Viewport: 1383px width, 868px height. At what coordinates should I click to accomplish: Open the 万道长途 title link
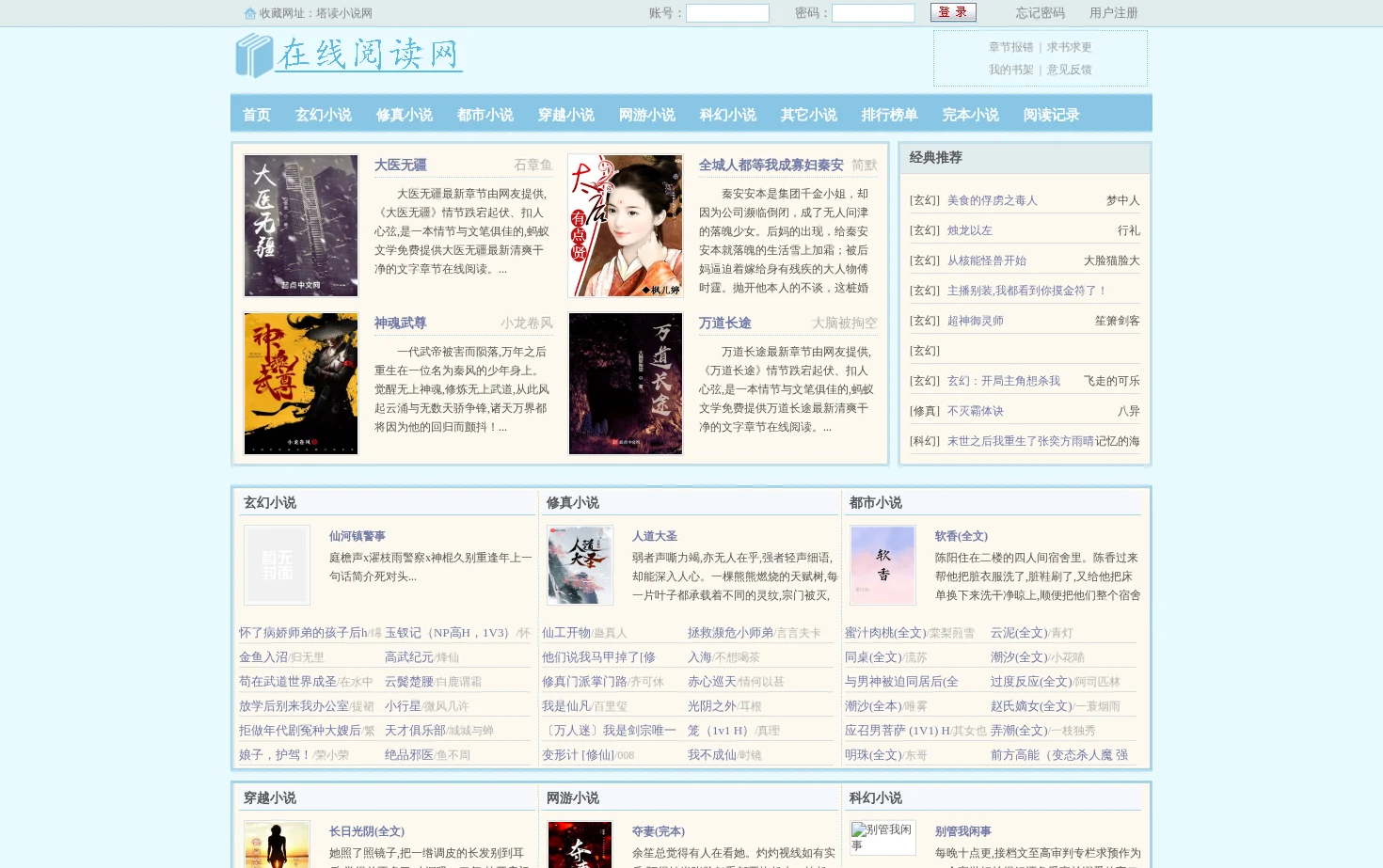pyautogui.click(x=725, y=324)
